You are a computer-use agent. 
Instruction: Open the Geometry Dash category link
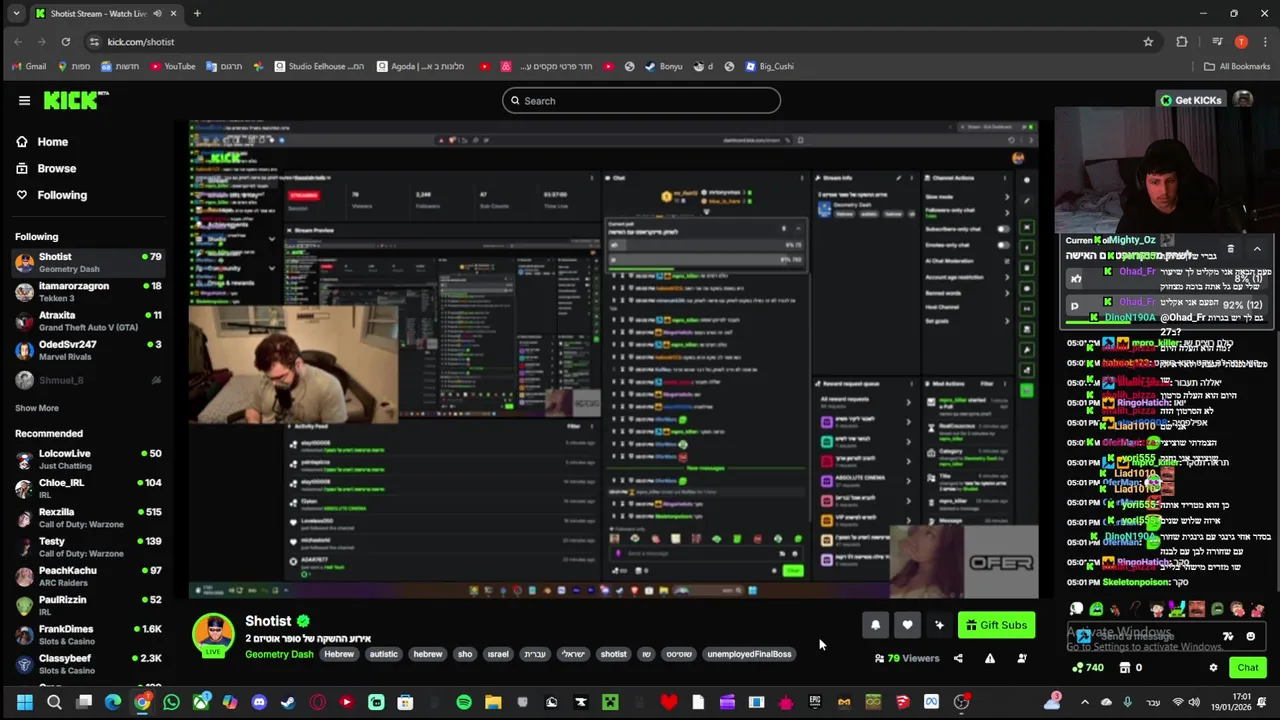(279, 654)
